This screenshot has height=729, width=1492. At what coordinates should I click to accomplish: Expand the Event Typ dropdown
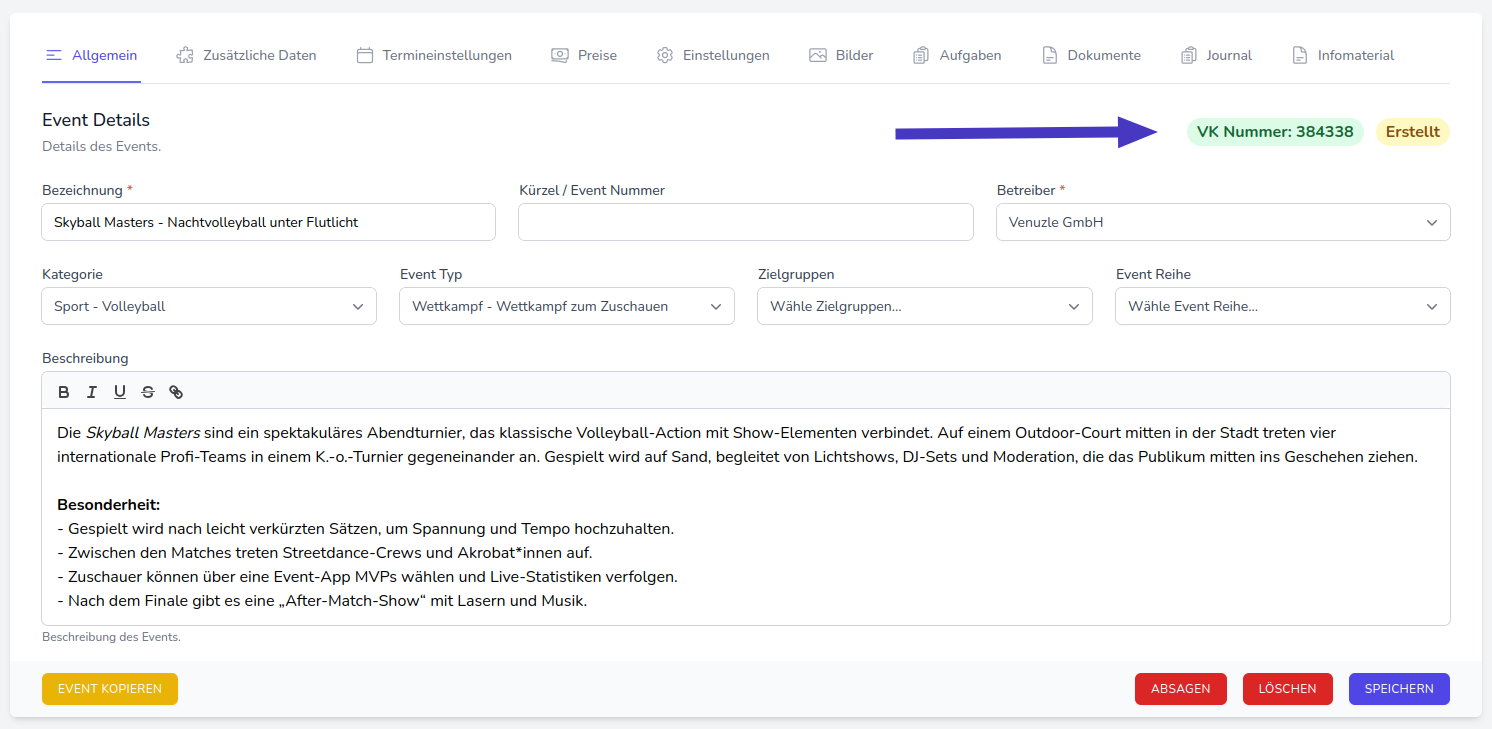567,307
